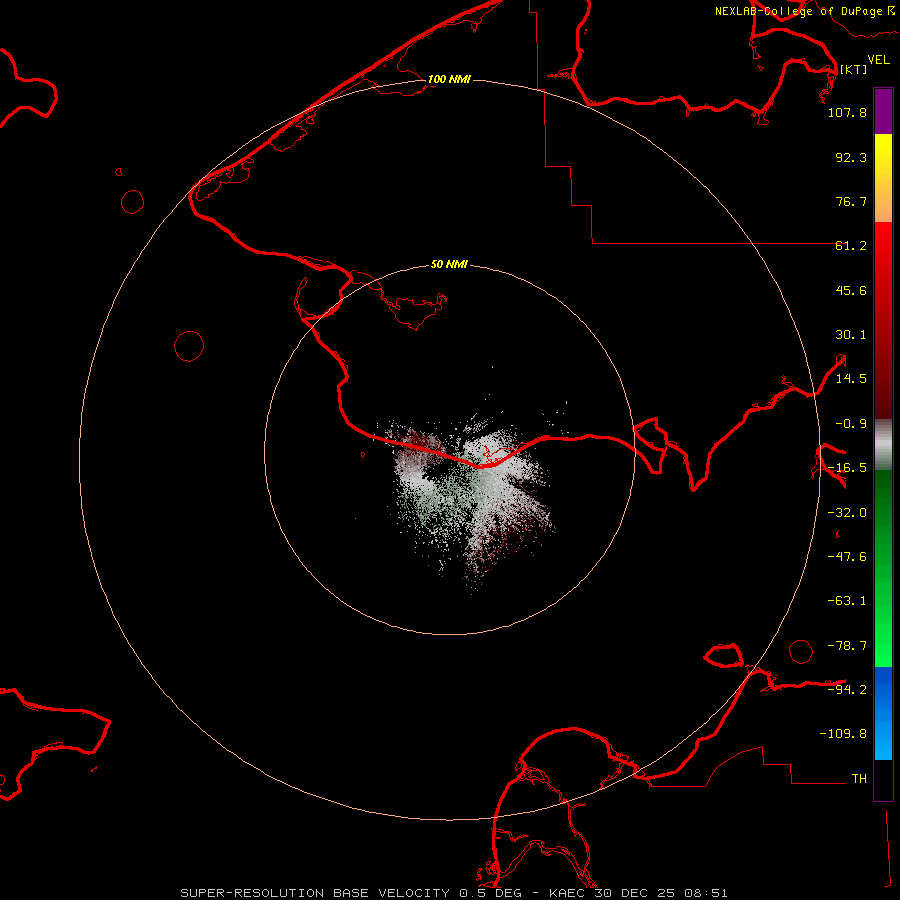Click the [KT] units label
The width and height of the screenshot is (900, 900).
coord(853,69)
